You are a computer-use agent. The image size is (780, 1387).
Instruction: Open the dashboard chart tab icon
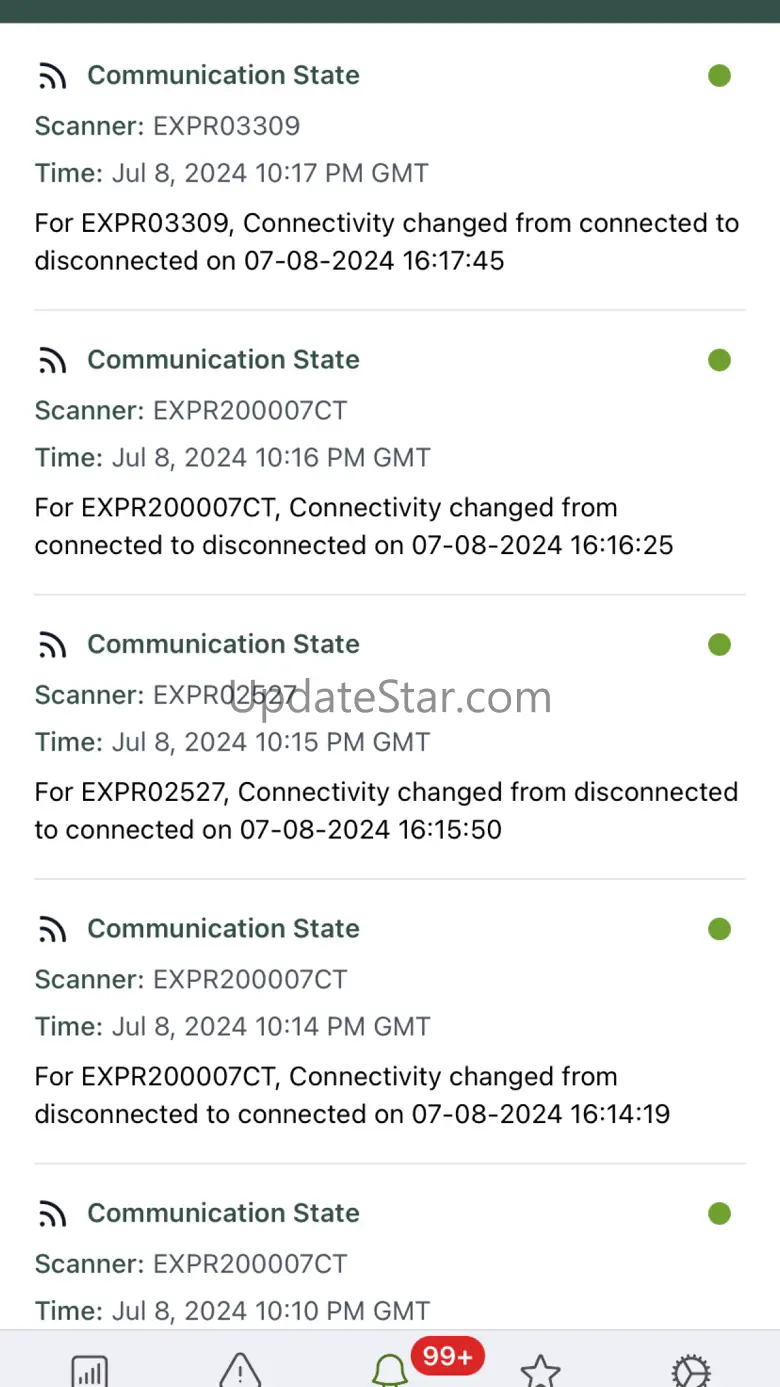[90, 1368]
